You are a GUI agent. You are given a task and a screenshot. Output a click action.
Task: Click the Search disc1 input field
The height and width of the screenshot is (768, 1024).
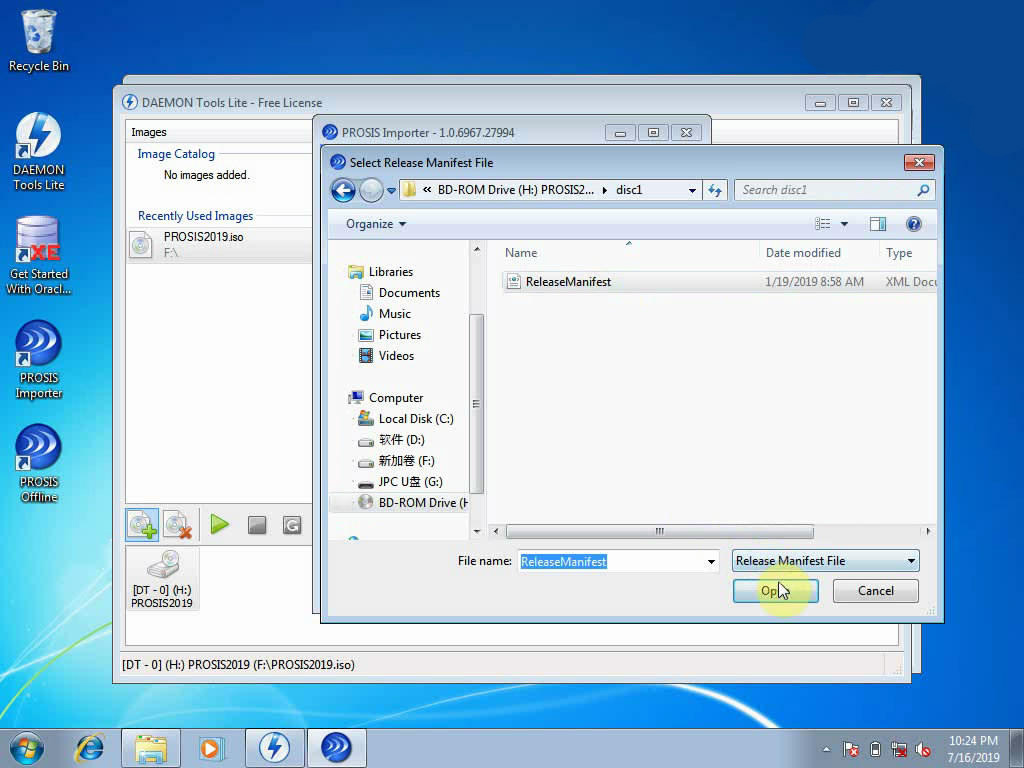coord(826,190)
